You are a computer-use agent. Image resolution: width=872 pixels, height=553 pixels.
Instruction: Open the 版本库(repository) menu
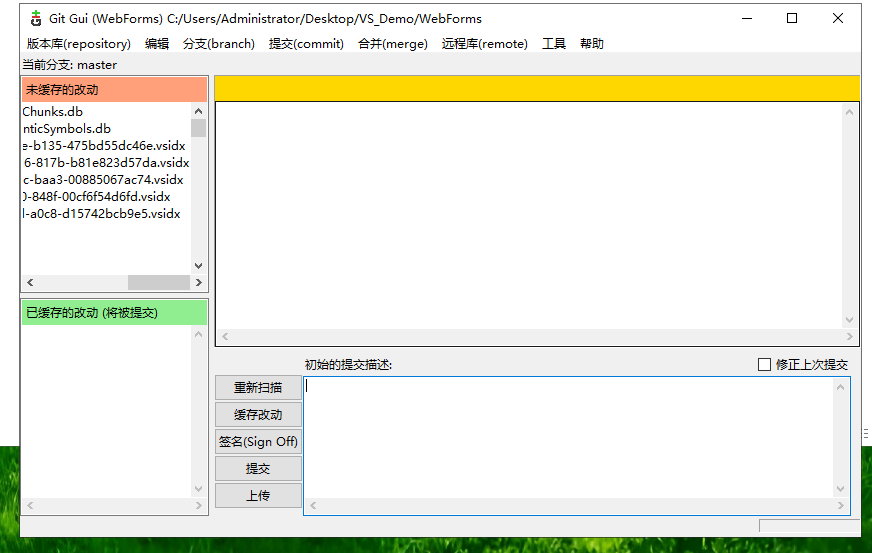click(x=79, y=44)
